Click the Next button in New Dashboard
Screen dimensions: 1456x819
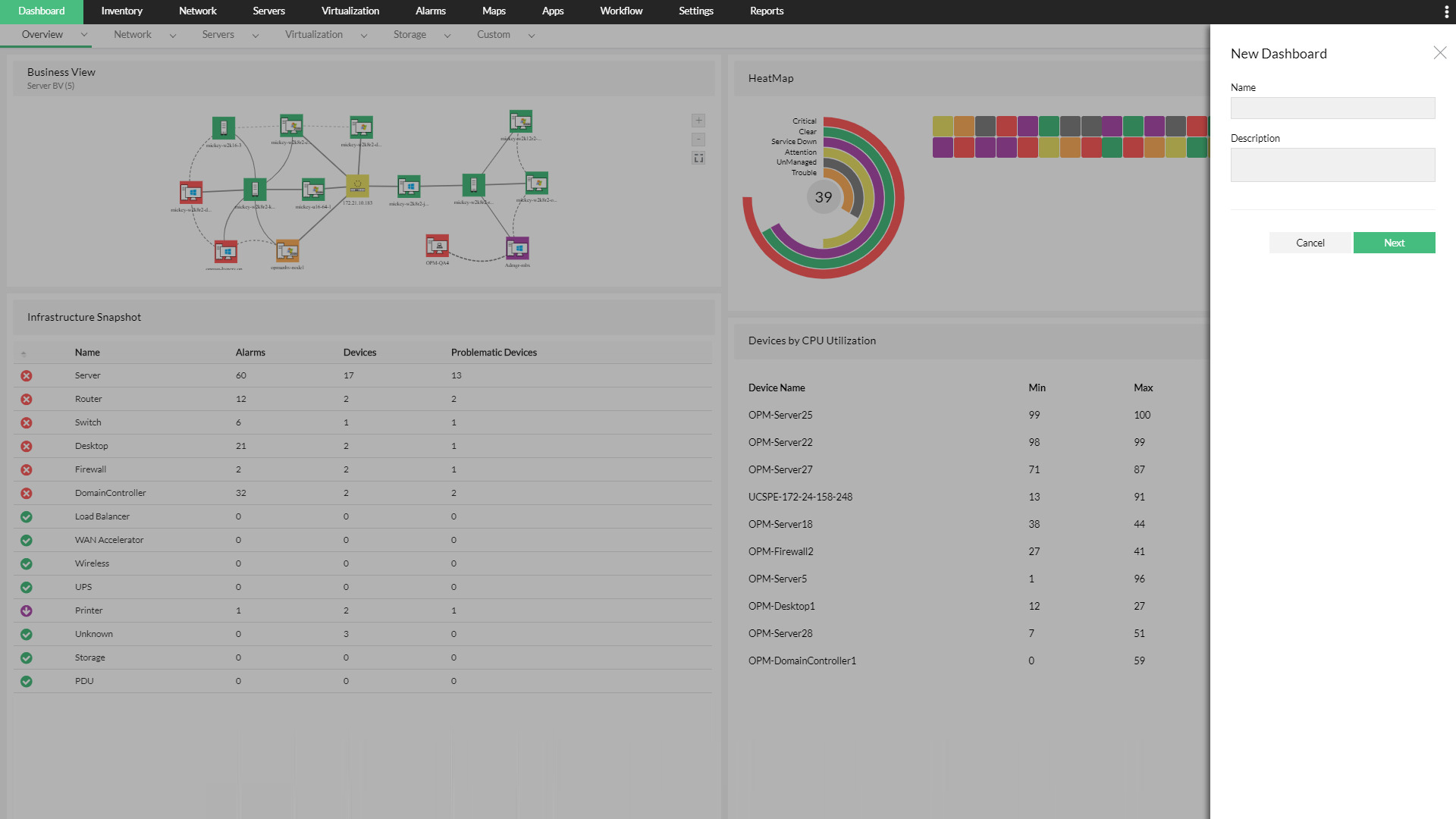(x=1394, y=242)
